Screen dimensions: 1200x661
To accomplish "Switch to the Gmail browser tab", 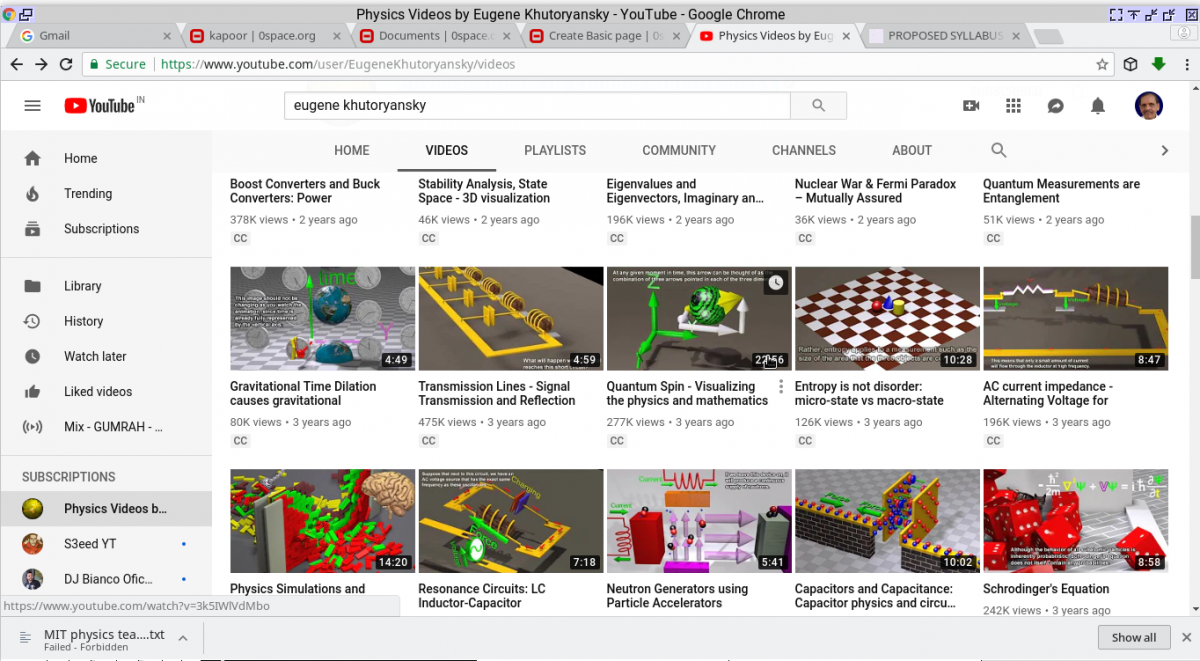I will click(95, 36).
